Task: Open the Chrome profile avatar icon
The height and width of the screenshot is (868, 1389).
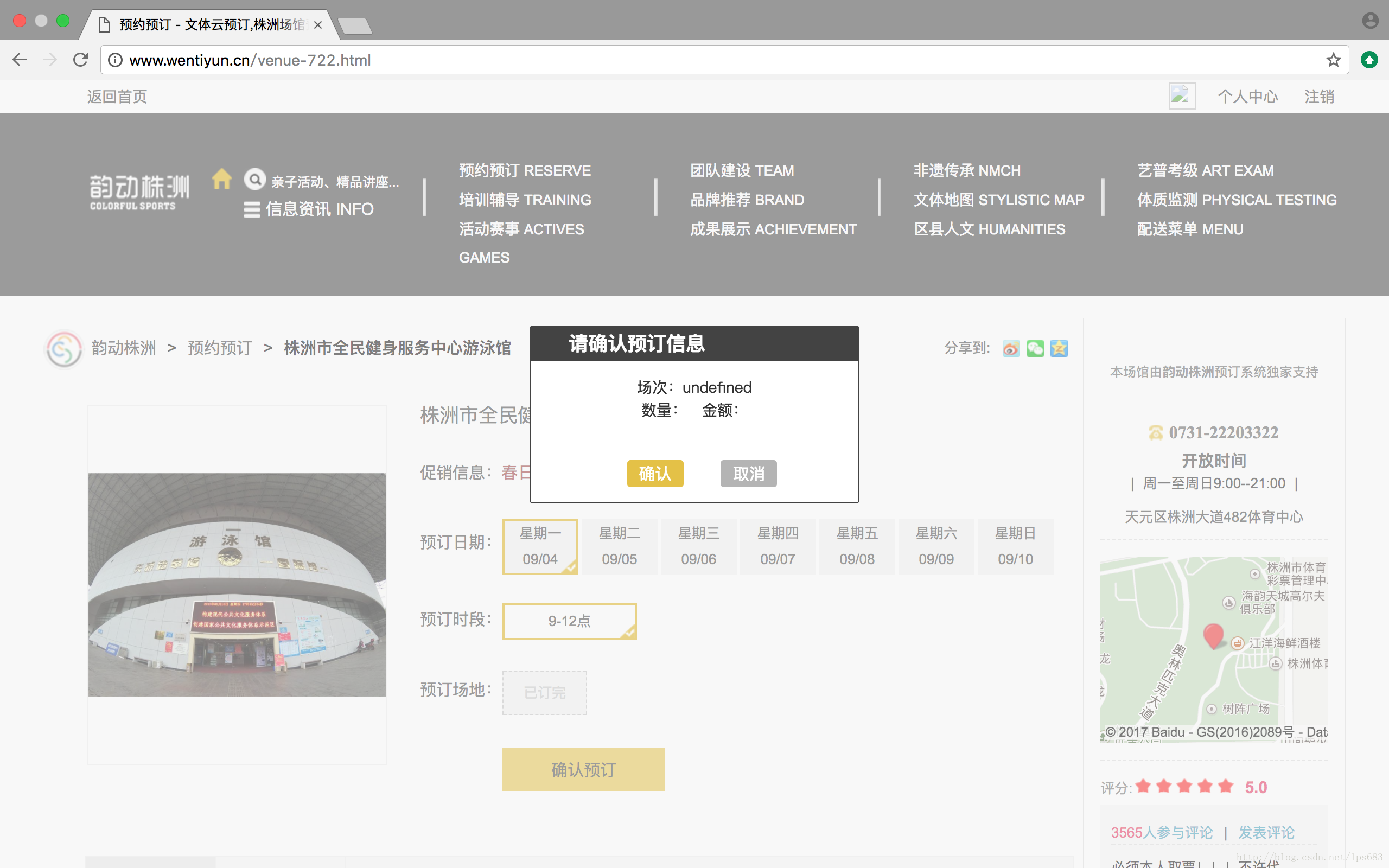Action: tap(1369, 21)
